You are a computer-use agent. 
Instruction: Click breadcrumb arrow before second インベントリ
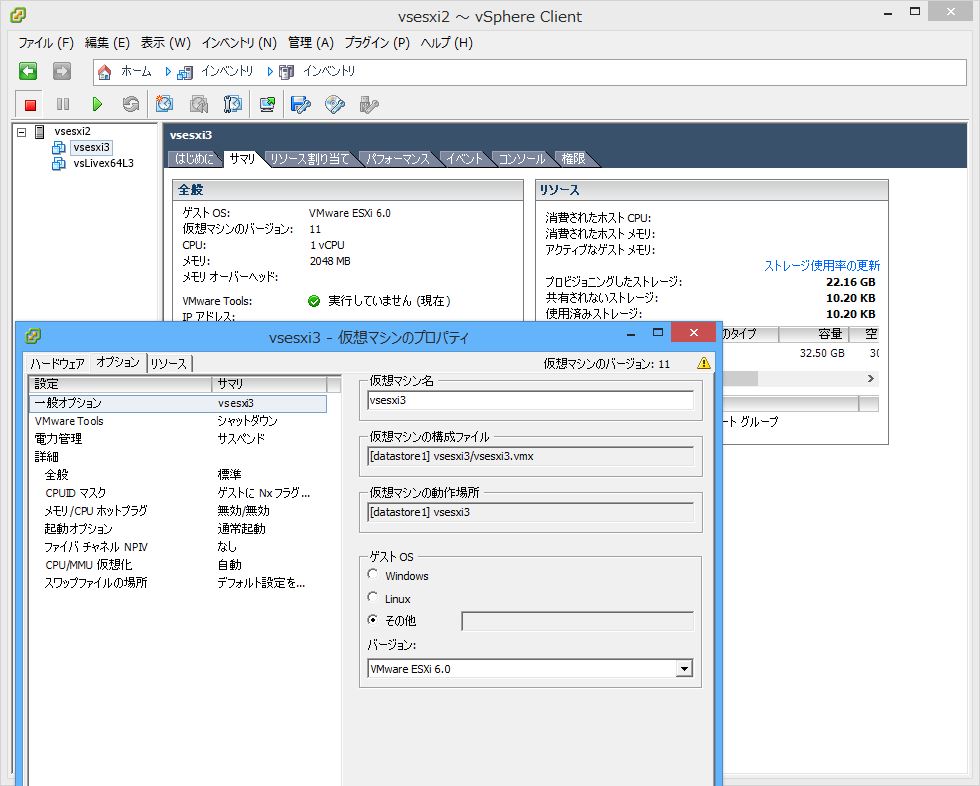(269, 72)
